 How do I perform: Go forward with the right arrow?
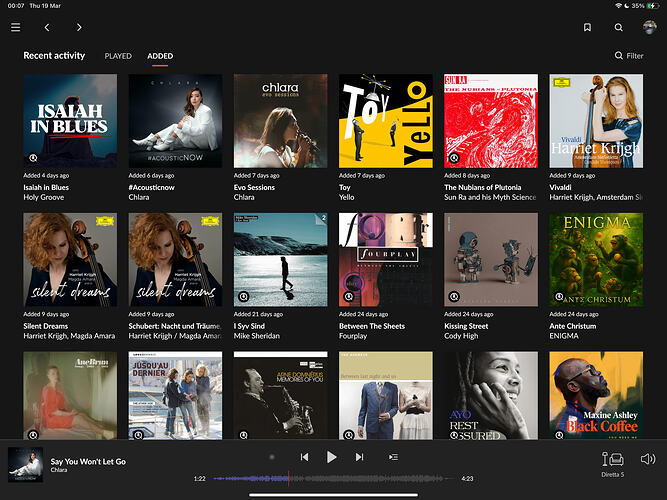tap(79, 28)
